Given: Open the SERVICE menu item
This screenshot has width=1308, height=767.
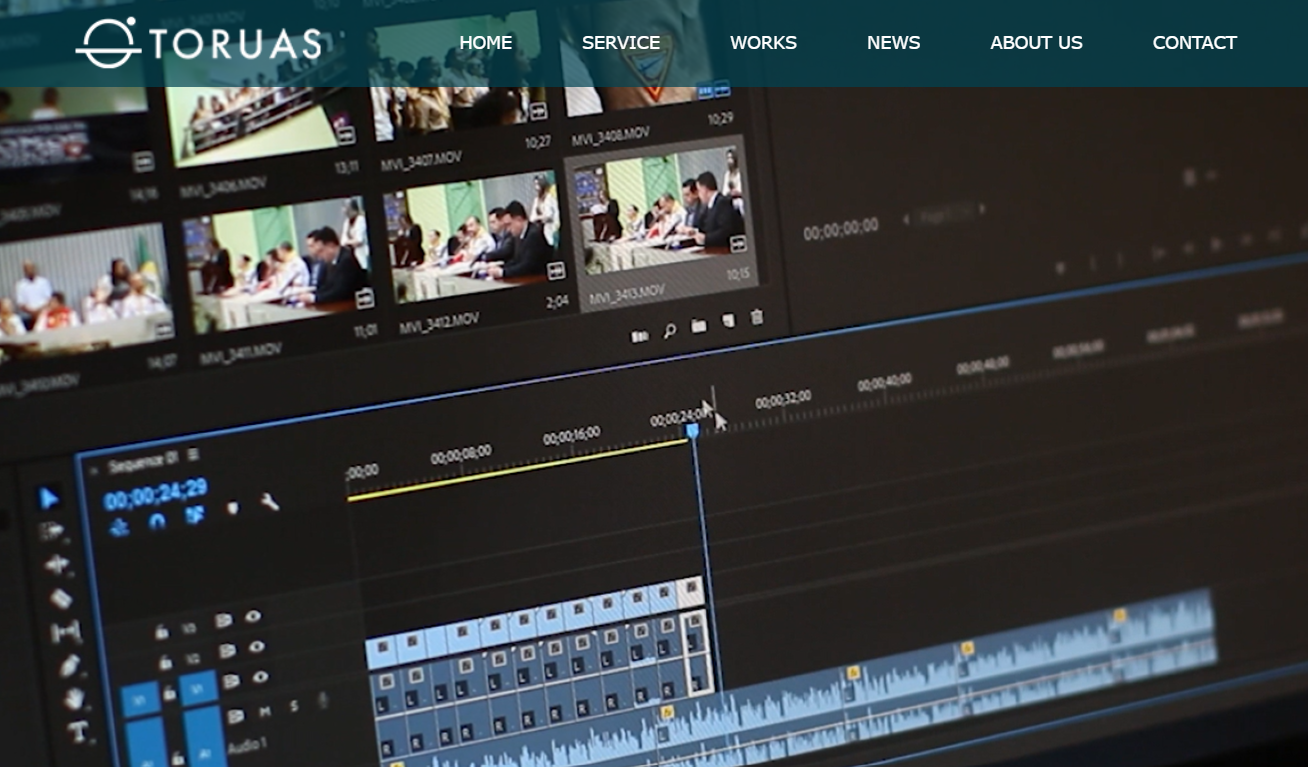Looking at the screenshot, I should (x=621, y=43).
